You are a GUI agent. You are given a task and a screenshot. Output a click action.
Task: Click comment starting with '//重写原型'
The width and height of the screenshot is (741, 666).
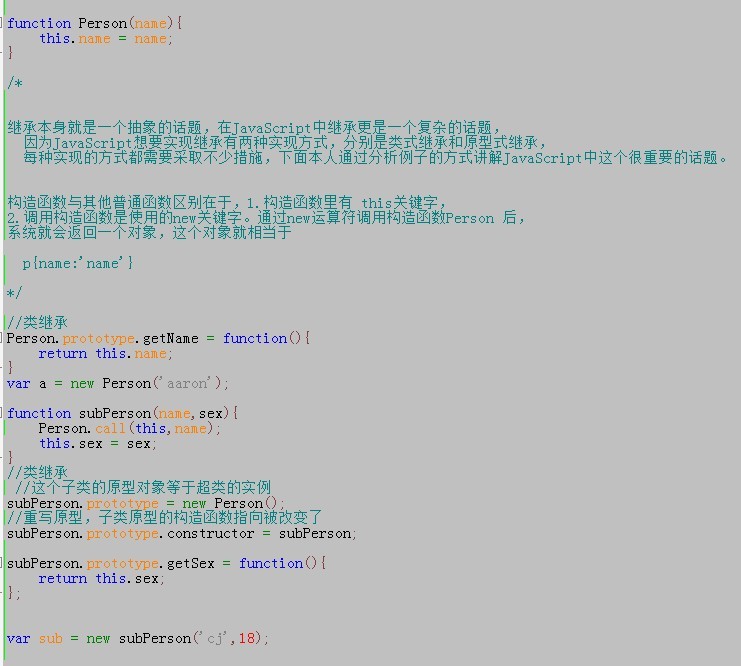click(x=164, y=518)
